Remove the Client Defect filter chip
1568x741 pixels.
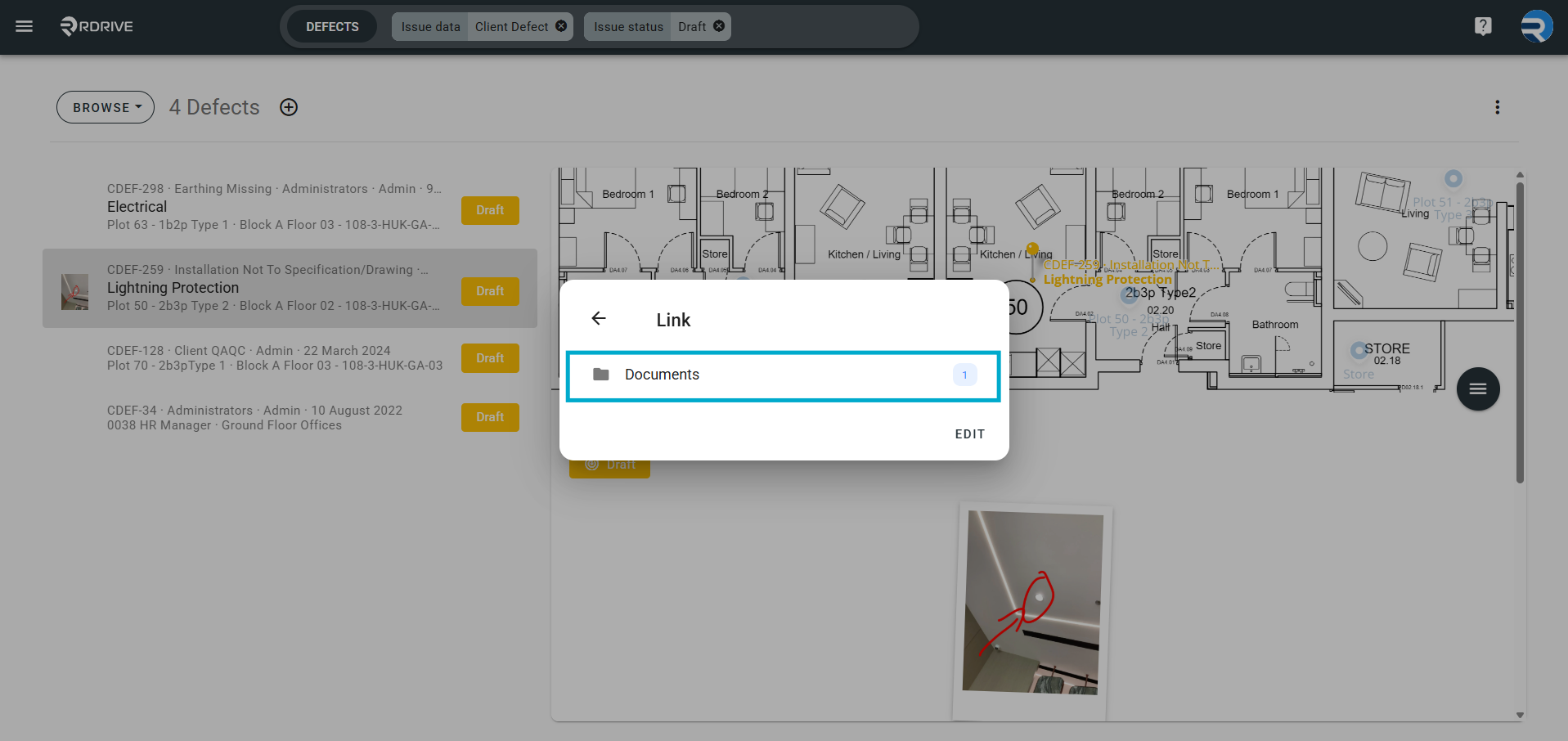click(x=561, y=26)
